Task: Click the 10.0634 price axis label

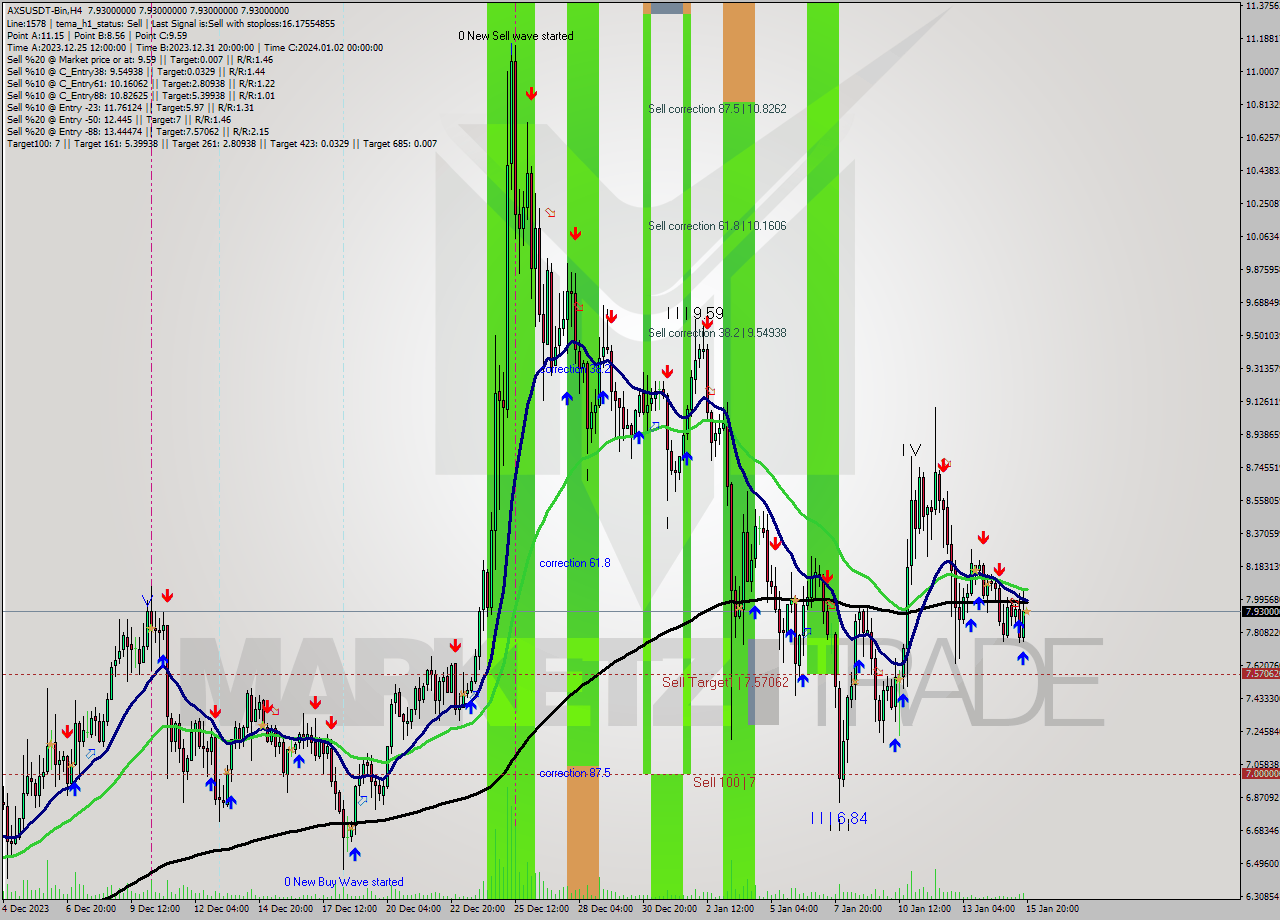Action: [1262, 236]
